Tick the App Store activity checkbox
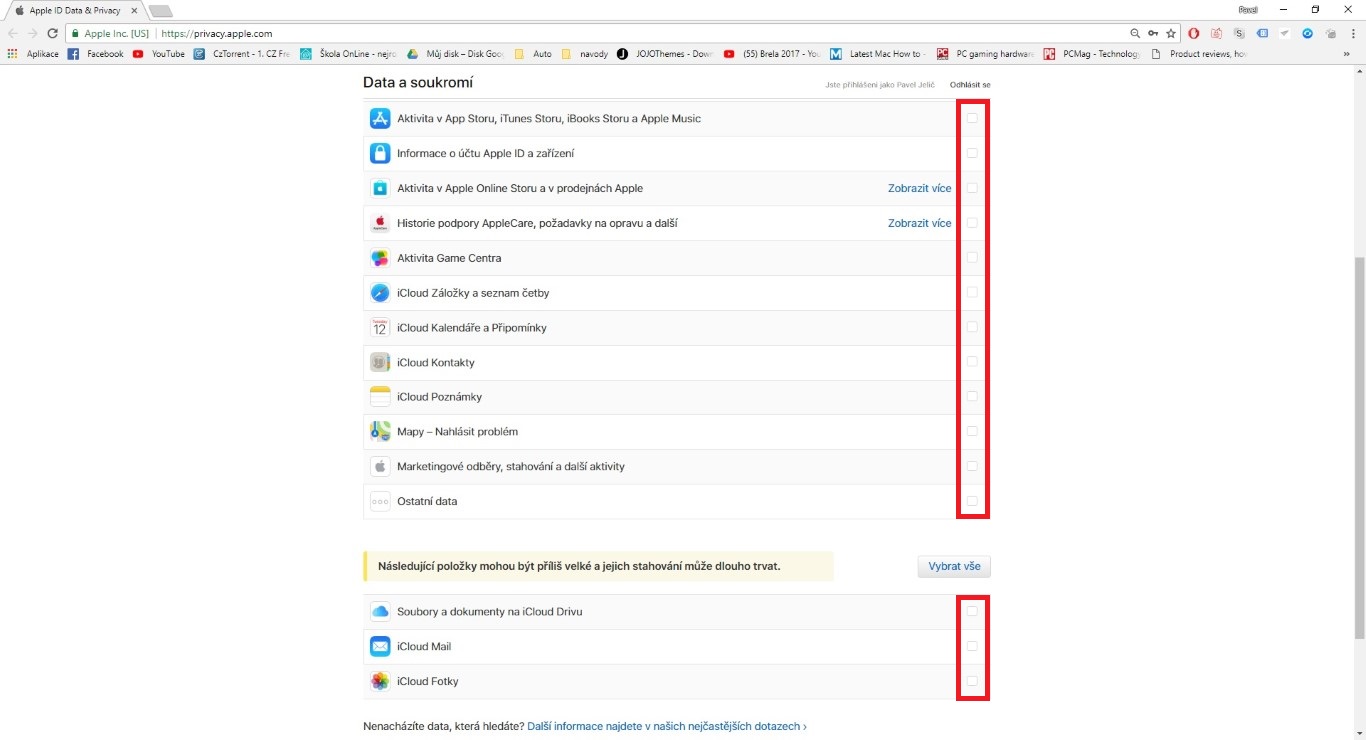This screenshot has height=740, width=1366. (972, 118)
